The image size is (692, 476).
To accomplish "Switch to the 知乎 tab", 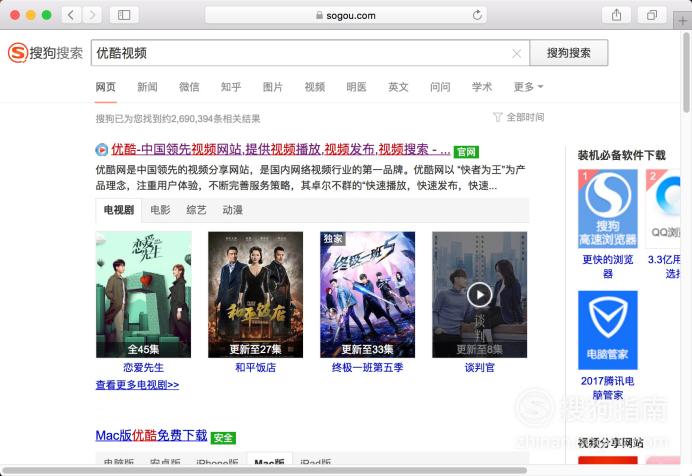I will click(231, 87).
